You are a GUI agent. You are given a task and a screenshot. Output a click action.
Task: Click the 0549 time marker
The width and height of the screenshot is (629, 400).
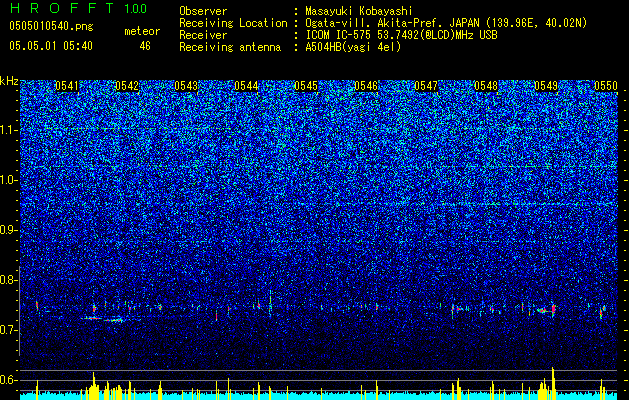tap(546, 86)
